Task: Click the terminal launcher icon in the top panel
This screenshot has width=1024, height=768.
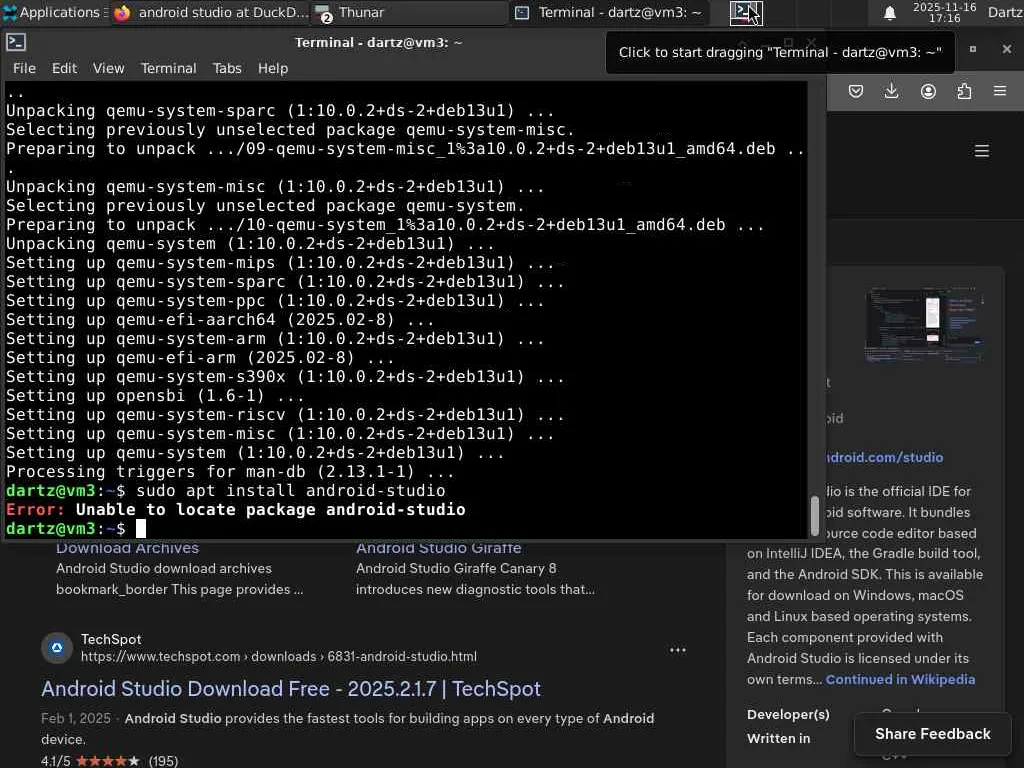Action: [x=746, y=12]
